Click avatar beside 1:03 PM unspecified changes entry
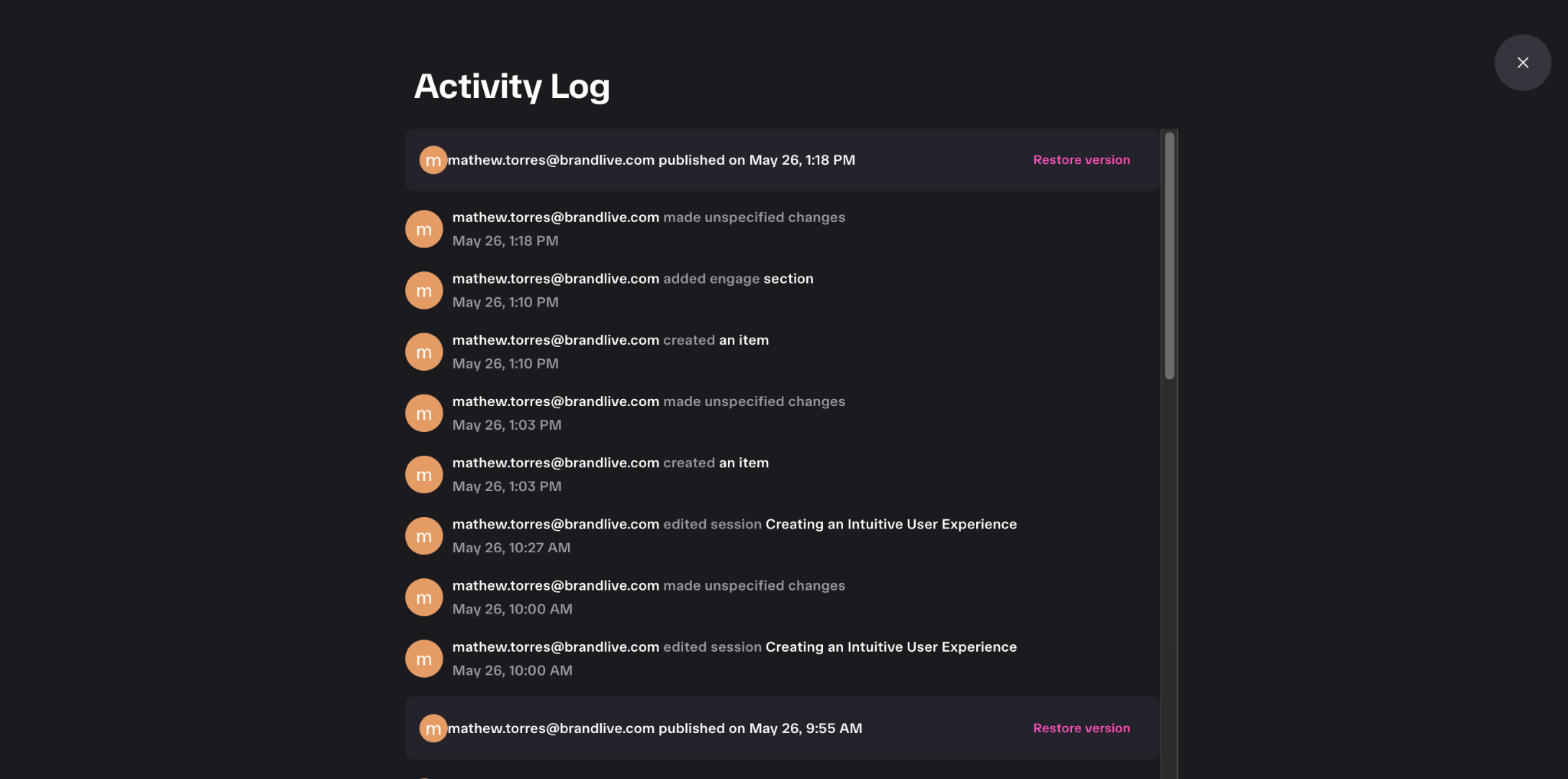 click(424, 413)
